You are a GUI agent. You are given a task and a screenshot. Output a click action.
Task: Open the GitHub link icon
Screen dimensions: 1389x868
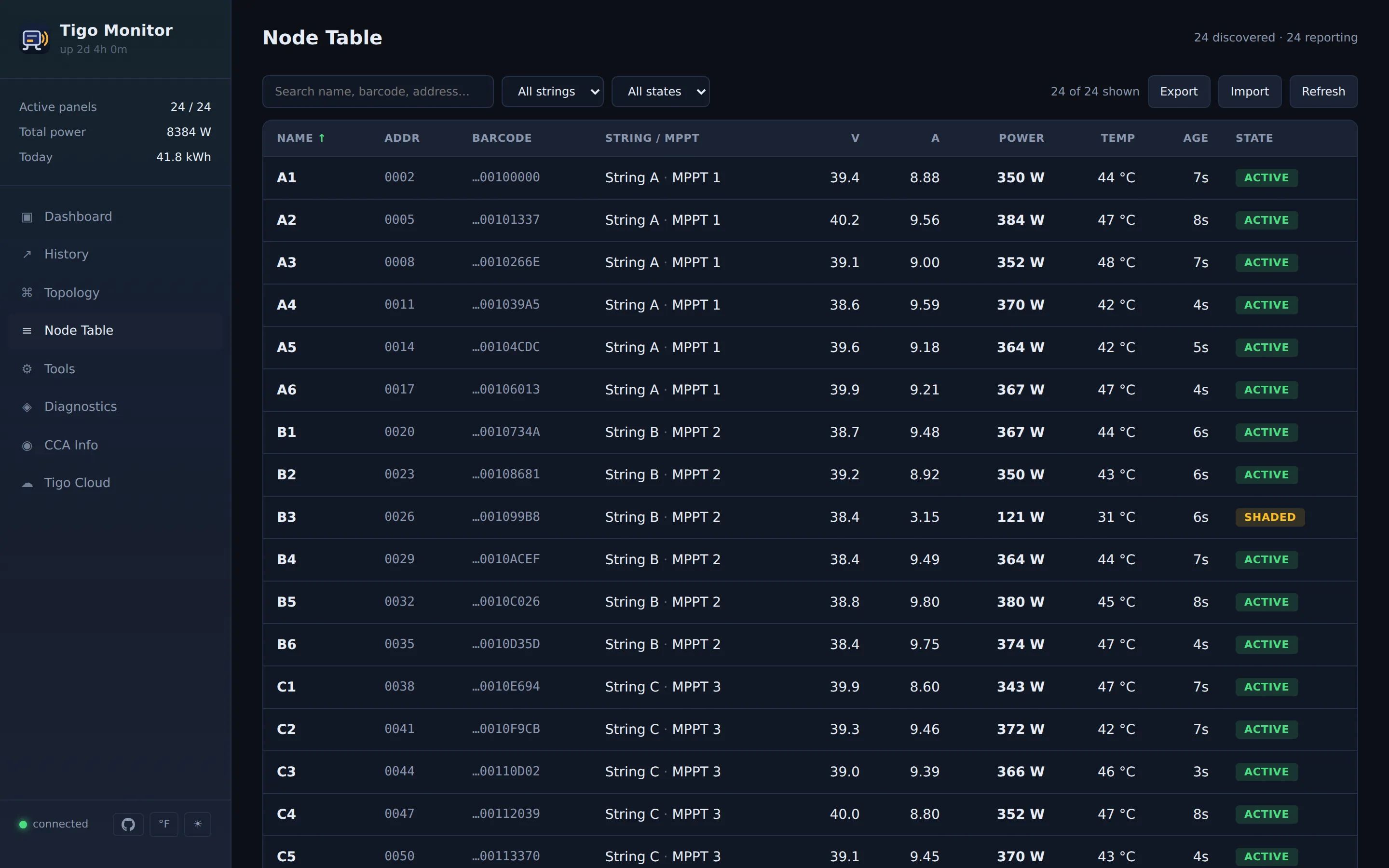(128, 825)
